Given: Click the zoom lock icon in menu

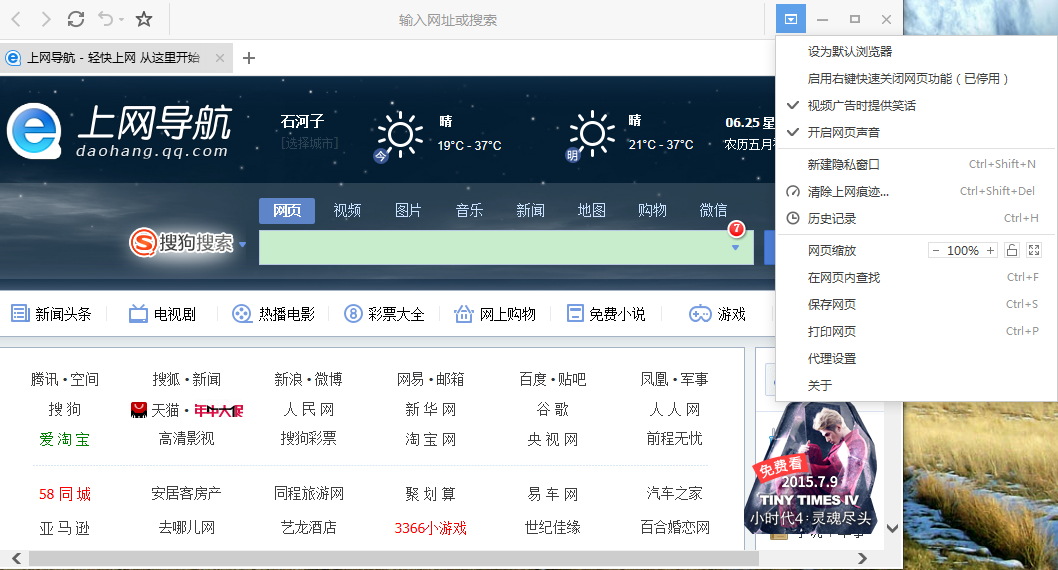Looking at the screenshot, I should [1011, 250].
